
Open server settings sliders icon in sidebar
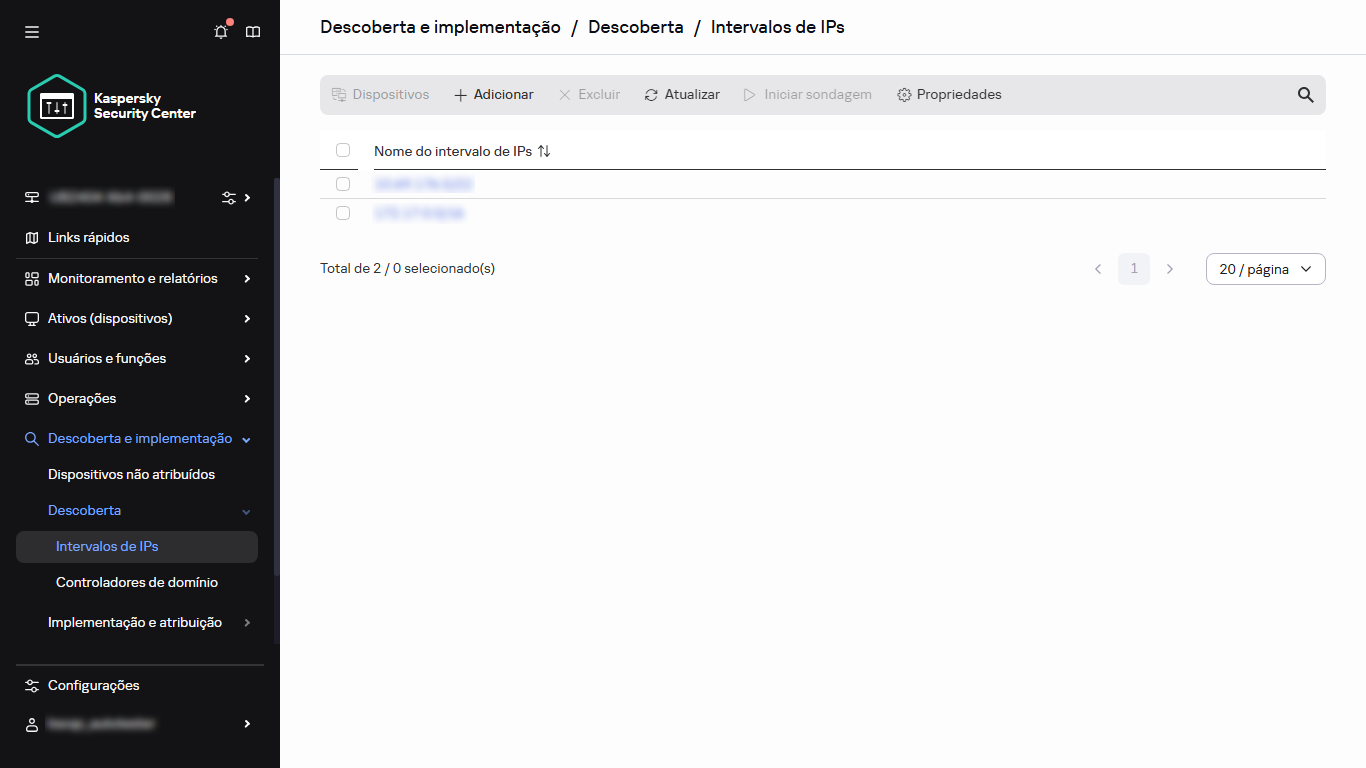tap(229, 198)
